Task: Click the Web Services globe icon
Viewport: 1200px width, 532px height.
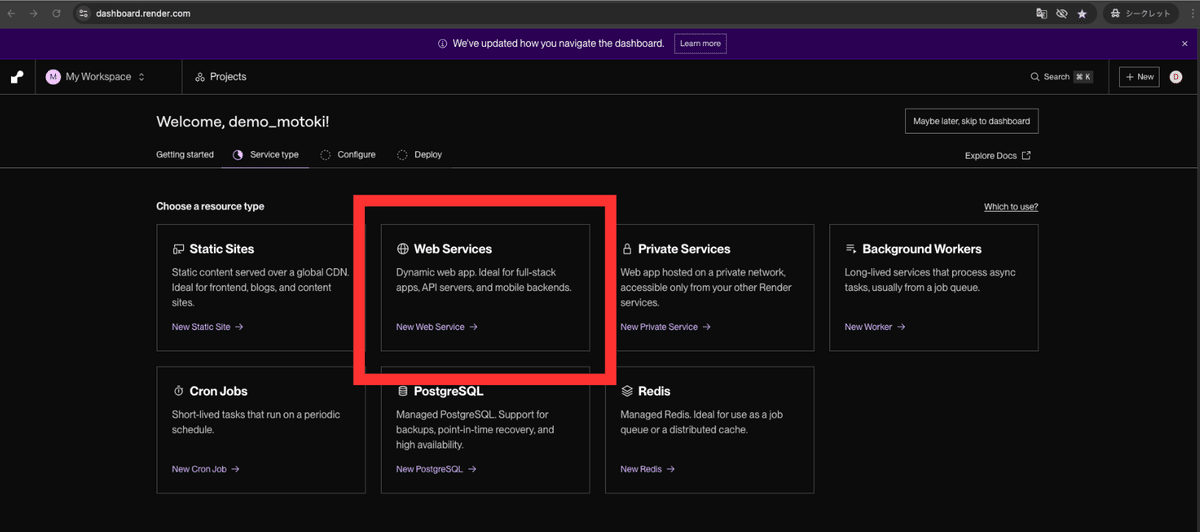Action: click(402, 249)
